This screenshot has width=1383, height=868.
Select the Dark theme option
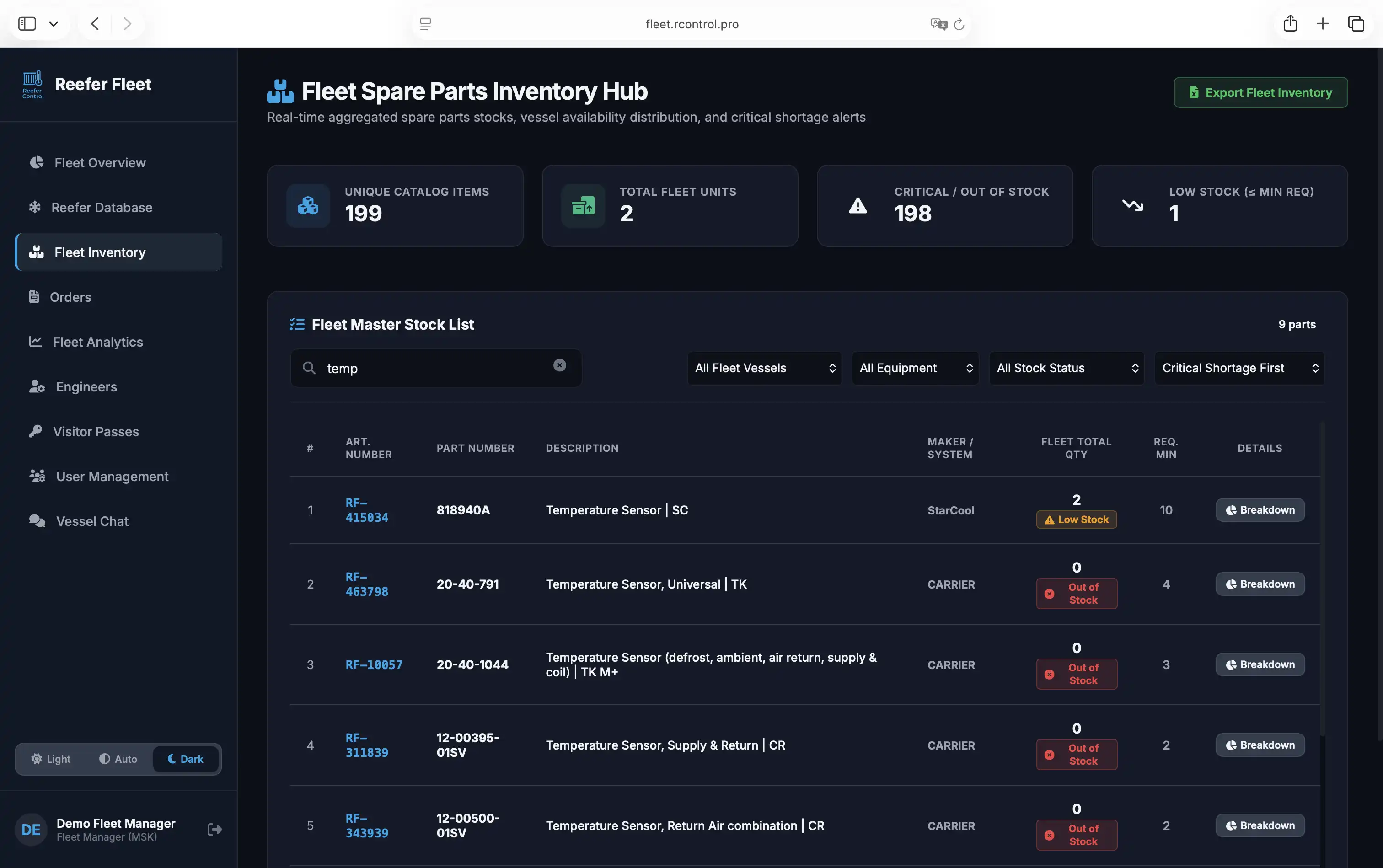[x=185, y=759]
